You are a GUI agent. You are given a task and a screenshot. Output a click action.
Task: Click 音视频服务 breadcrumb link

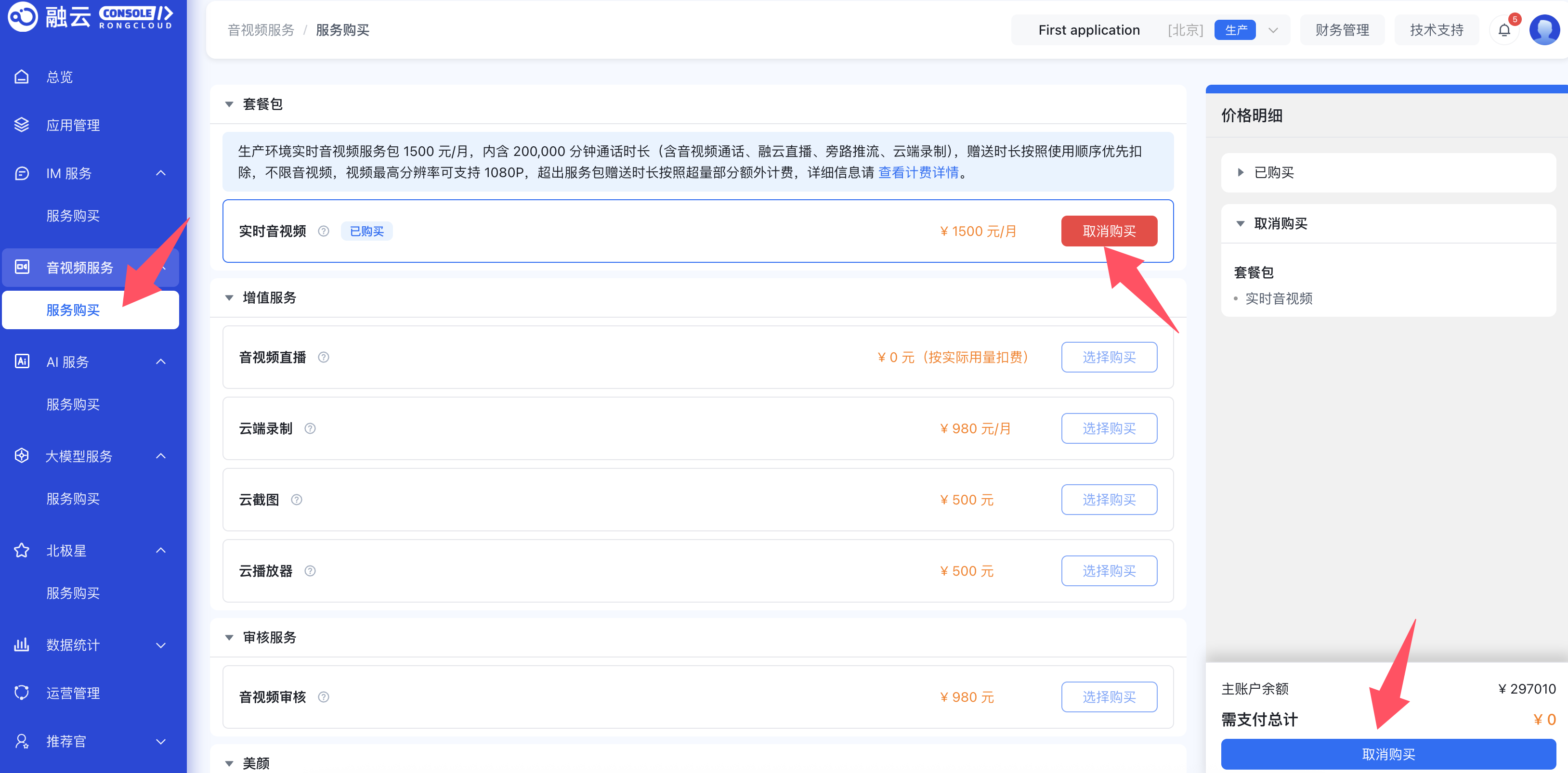pyautogui.click(x=261, y=30)
